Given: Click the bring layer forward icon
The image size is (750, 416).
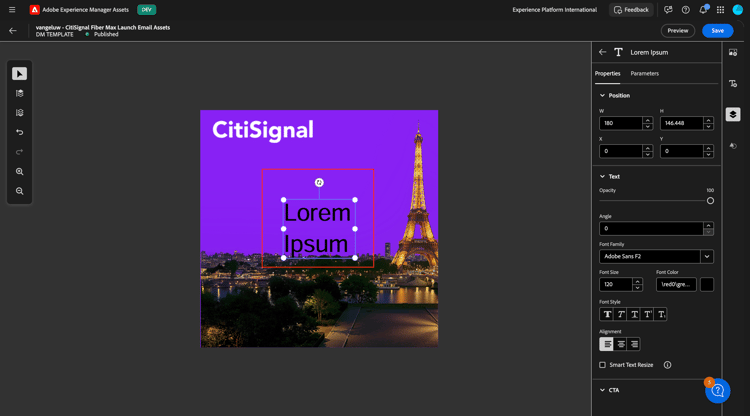Looking at the screenshot, I should coord(20,93).
